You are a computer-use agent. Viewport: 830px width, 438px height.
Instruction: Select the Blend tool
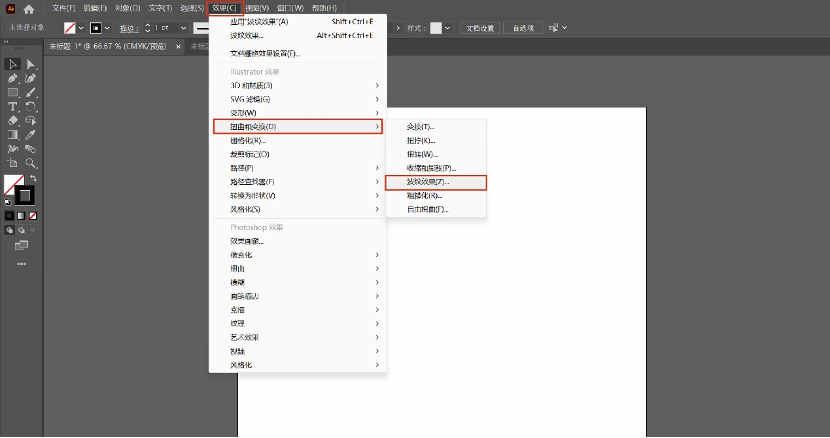click(31, 149)
